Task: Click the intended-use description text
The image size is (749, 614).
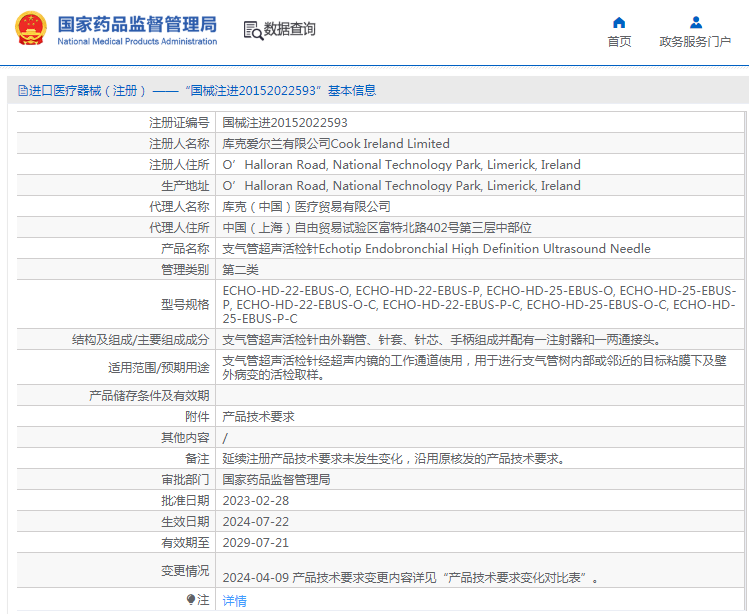Action: pos(474,368)
